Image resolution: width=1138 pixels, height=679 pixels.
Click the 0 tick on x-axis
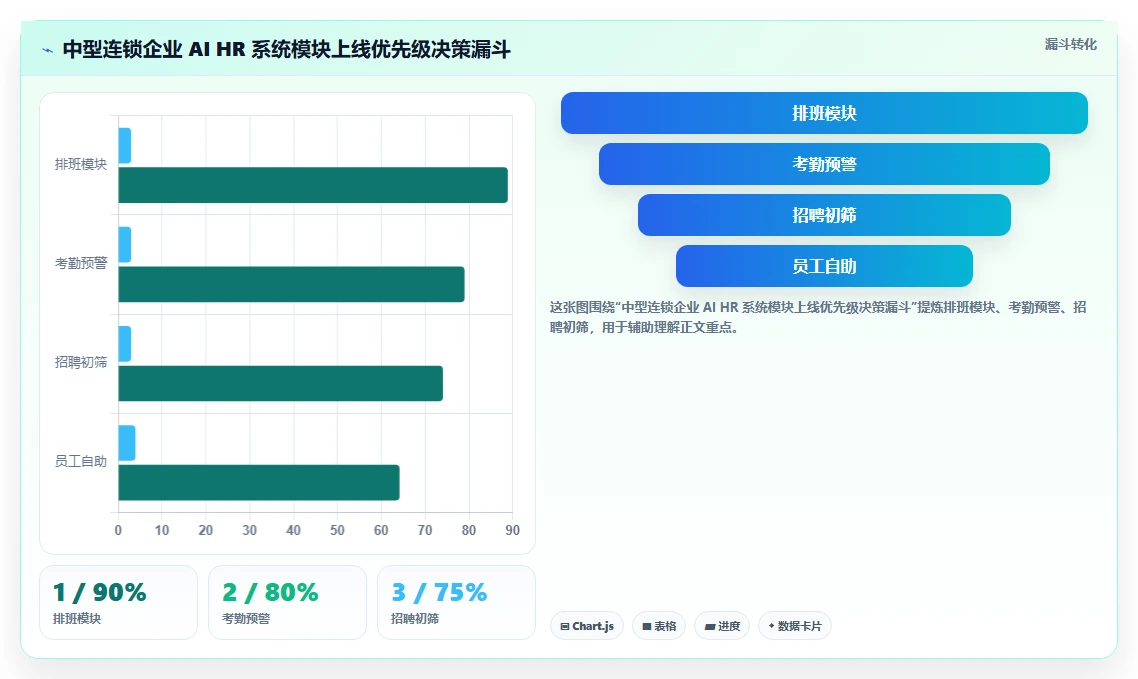point(118,530)
